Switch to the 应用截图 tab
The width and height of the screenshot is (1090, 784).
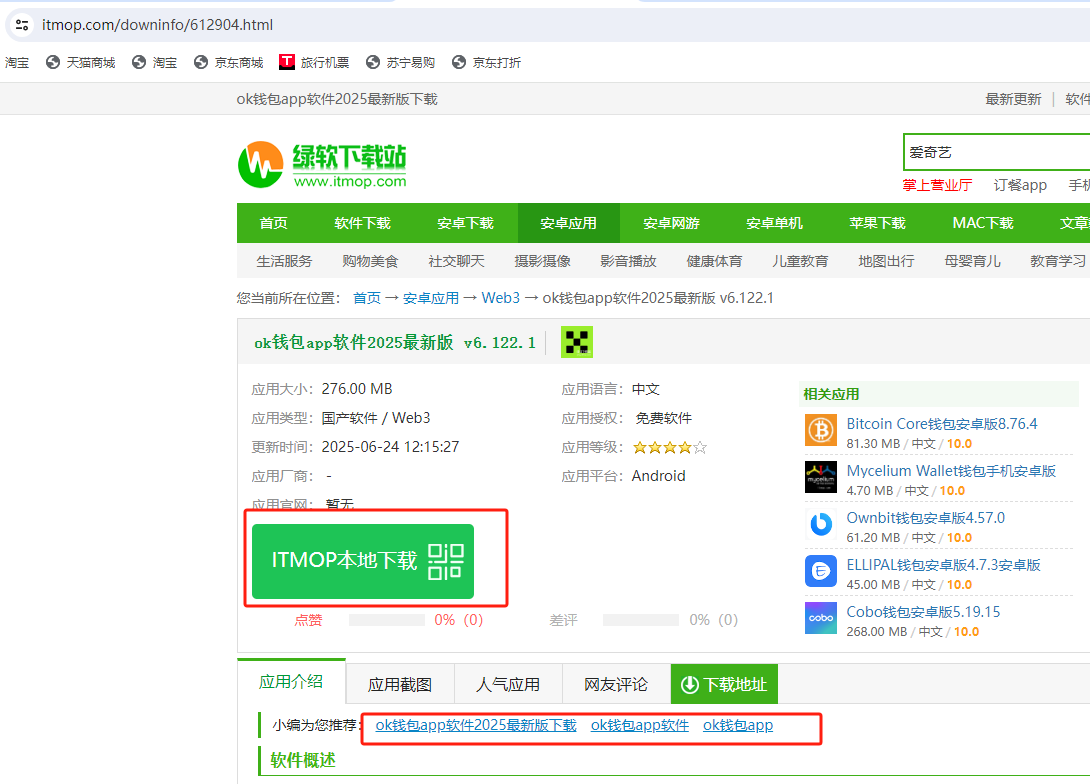[400, 684]
